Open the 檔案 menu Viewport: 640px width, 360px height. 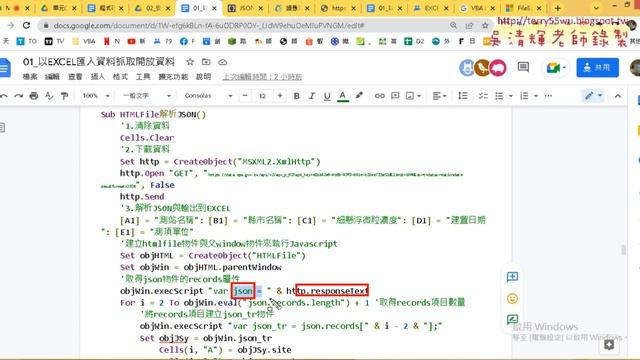(30, 77)
